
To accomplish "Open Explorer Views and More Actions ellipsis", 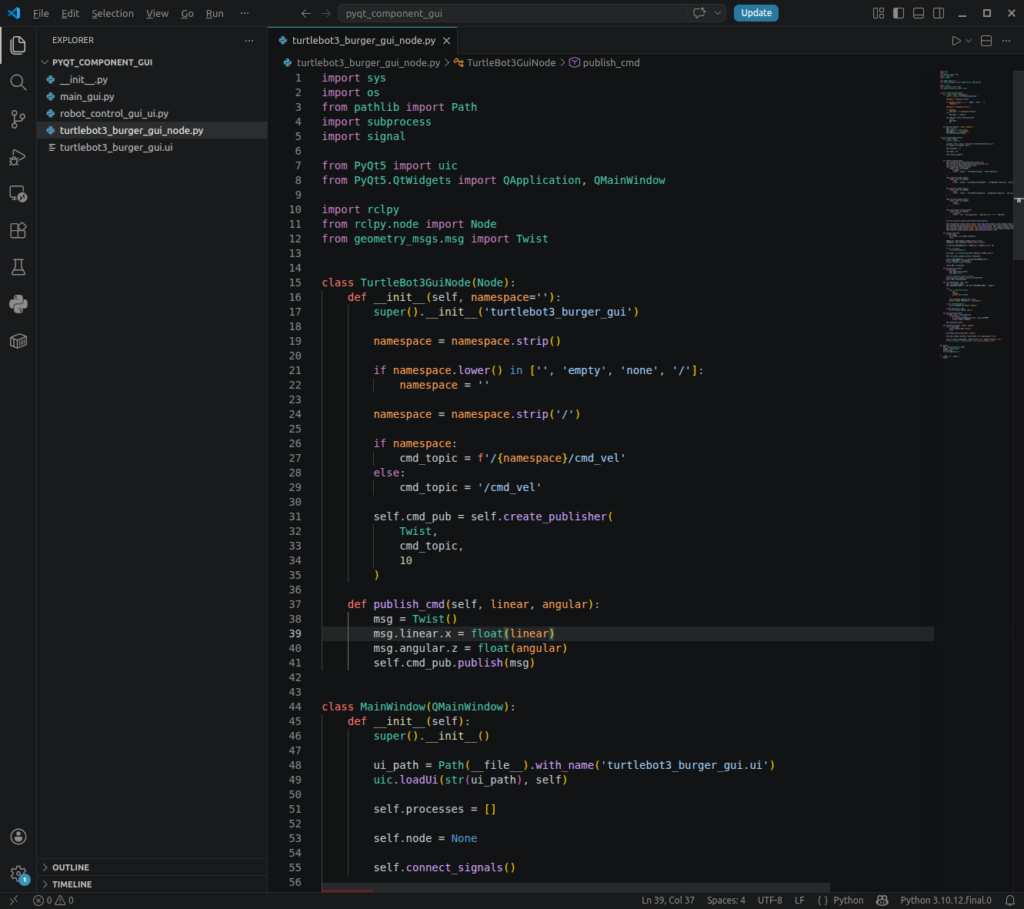I will (249, 40).
